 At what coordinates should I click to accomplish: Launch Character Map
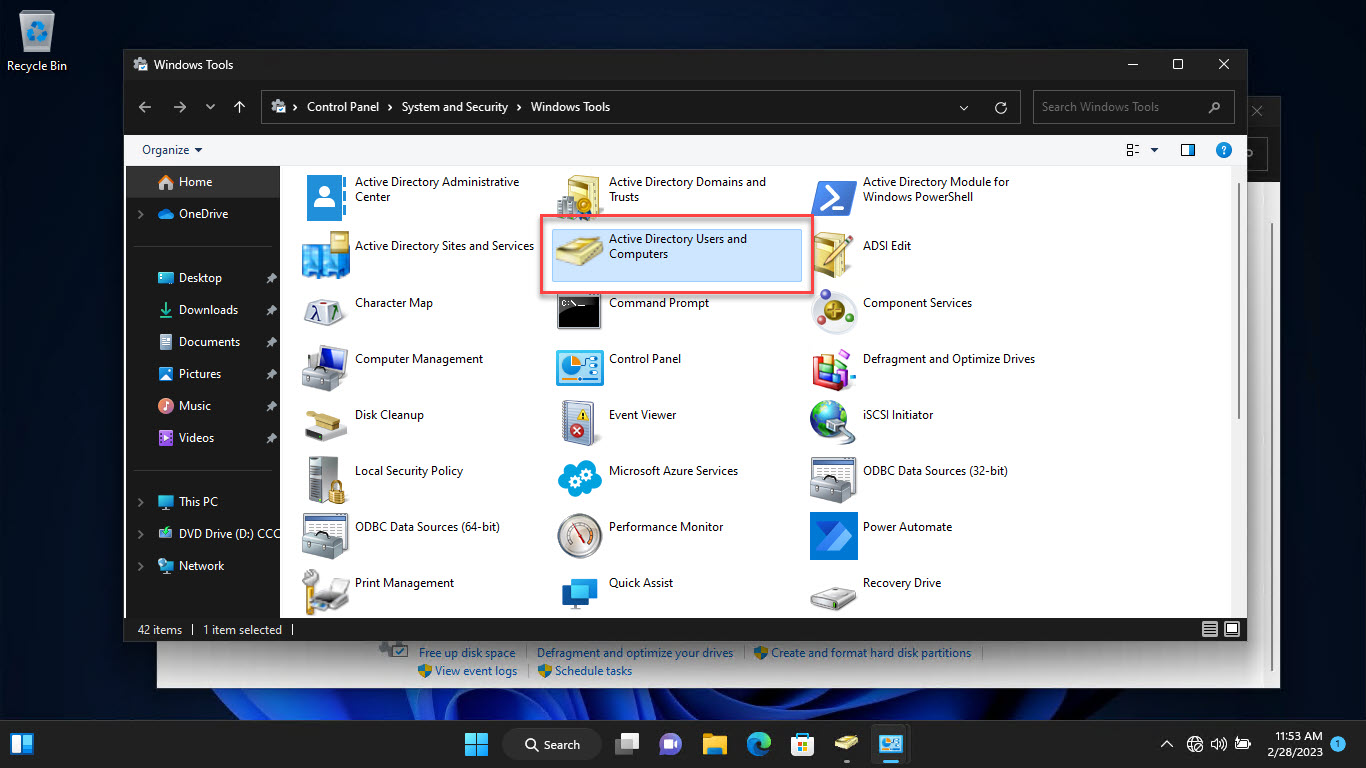[x=392, y=303]
